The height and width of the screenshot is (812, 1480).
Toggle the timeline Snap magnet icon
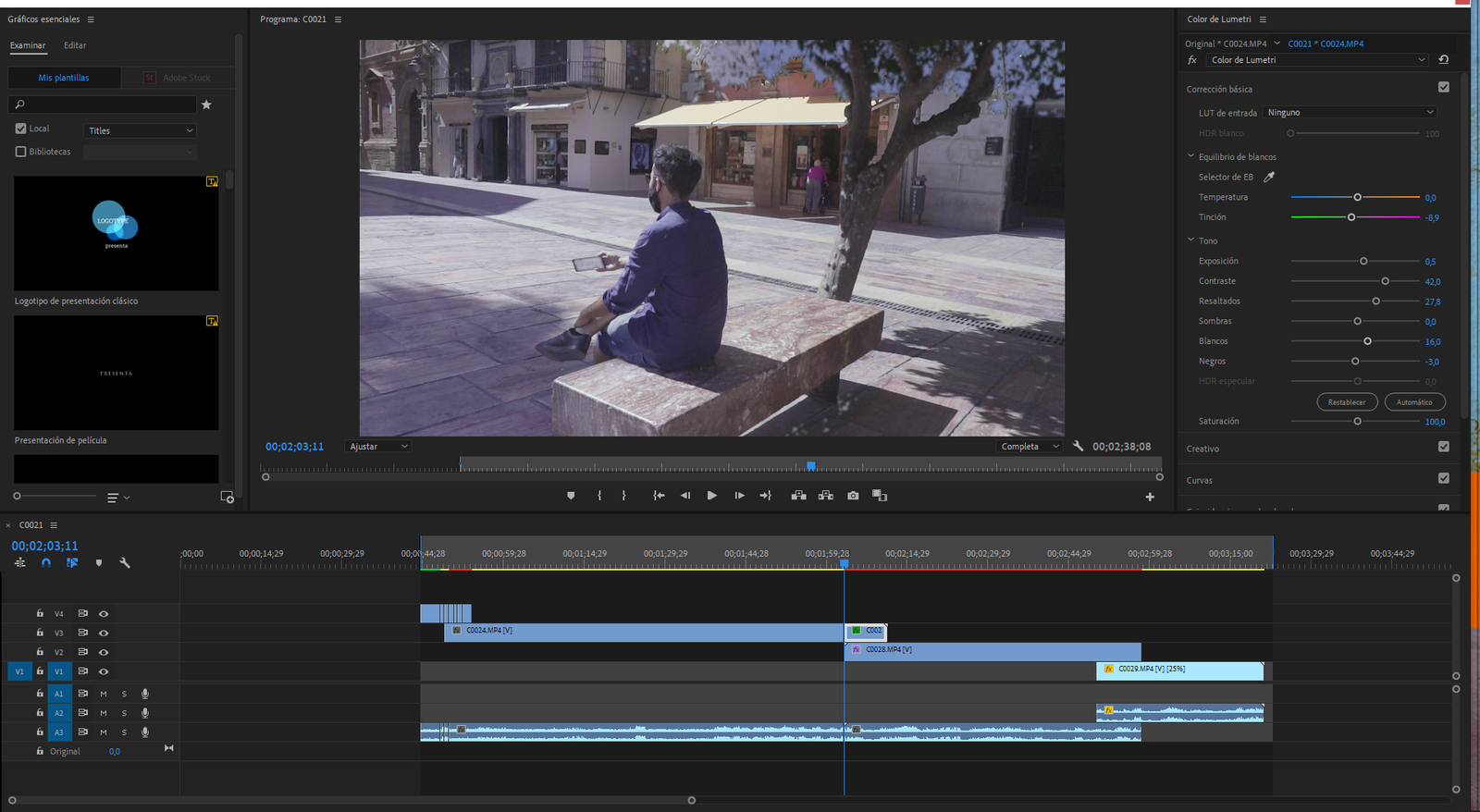click(46, 562)
